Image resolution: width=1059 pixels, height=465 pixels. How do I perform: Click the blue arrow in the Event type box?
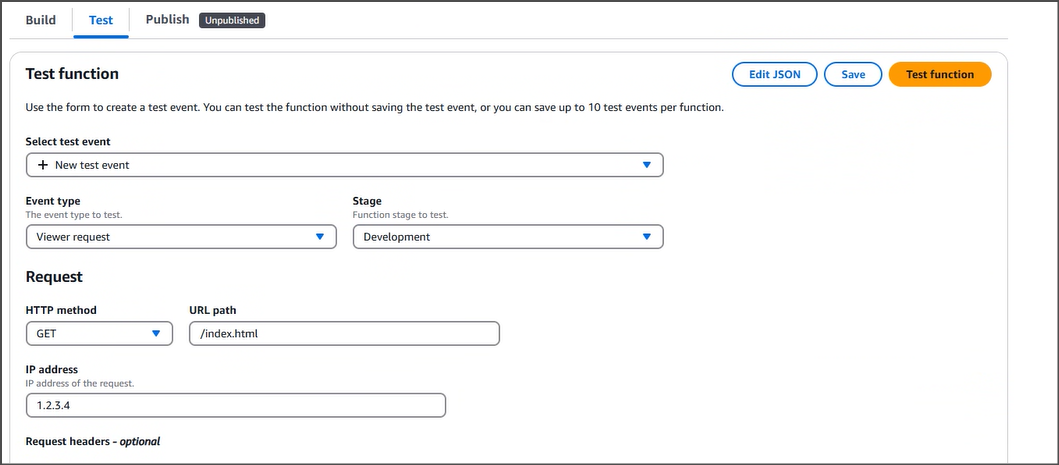319,237
